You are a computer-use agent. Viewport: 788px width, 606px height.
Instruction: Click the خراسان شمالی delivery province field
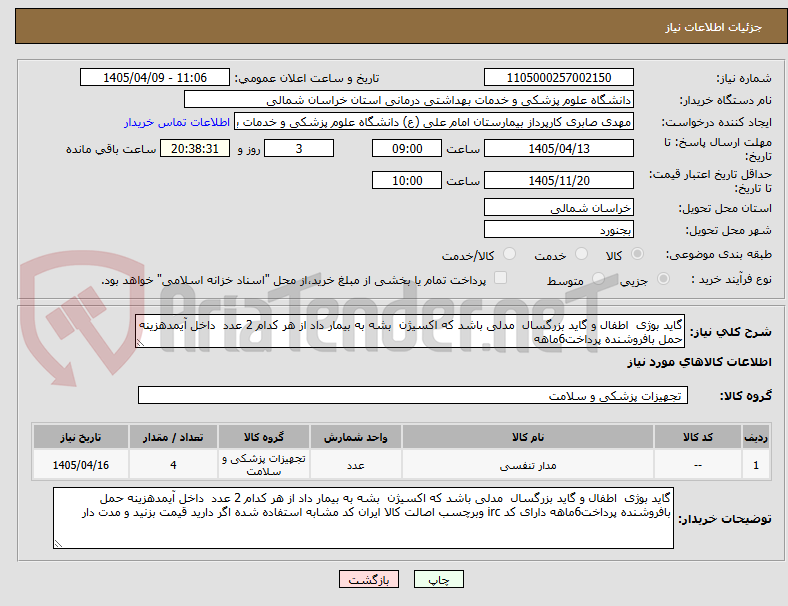coord(558,208)
